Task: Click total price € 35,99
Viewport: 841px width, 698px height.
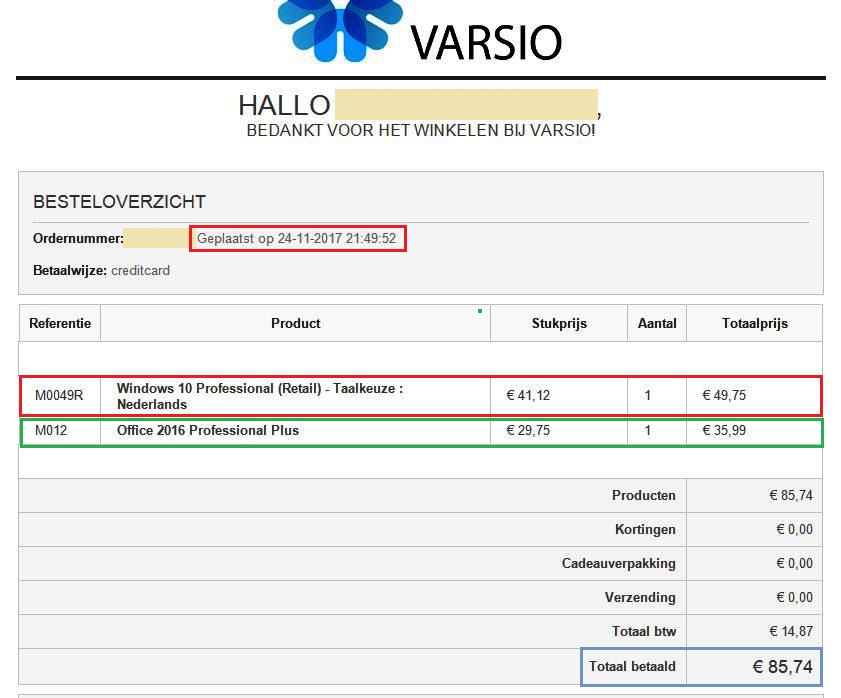Action: 724,430
